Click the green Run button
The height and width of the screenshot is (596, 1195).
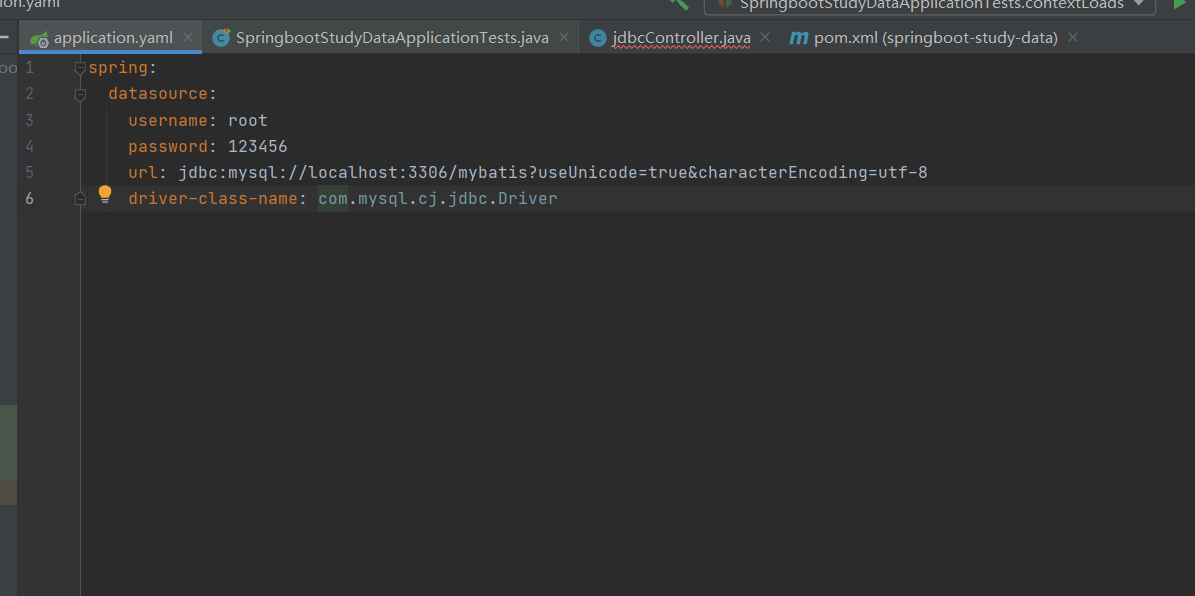(1181, 4)
